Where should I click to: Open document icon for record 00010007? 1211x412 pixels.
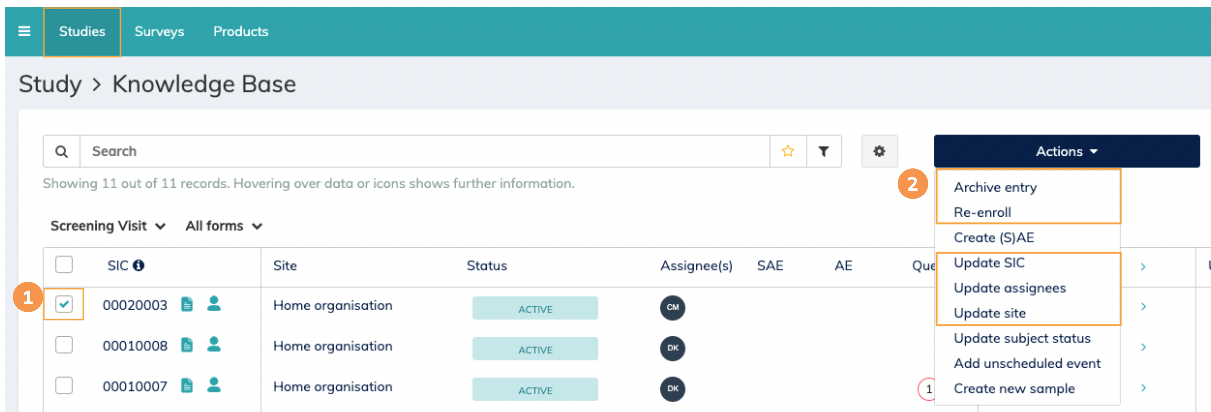point(187,385)
